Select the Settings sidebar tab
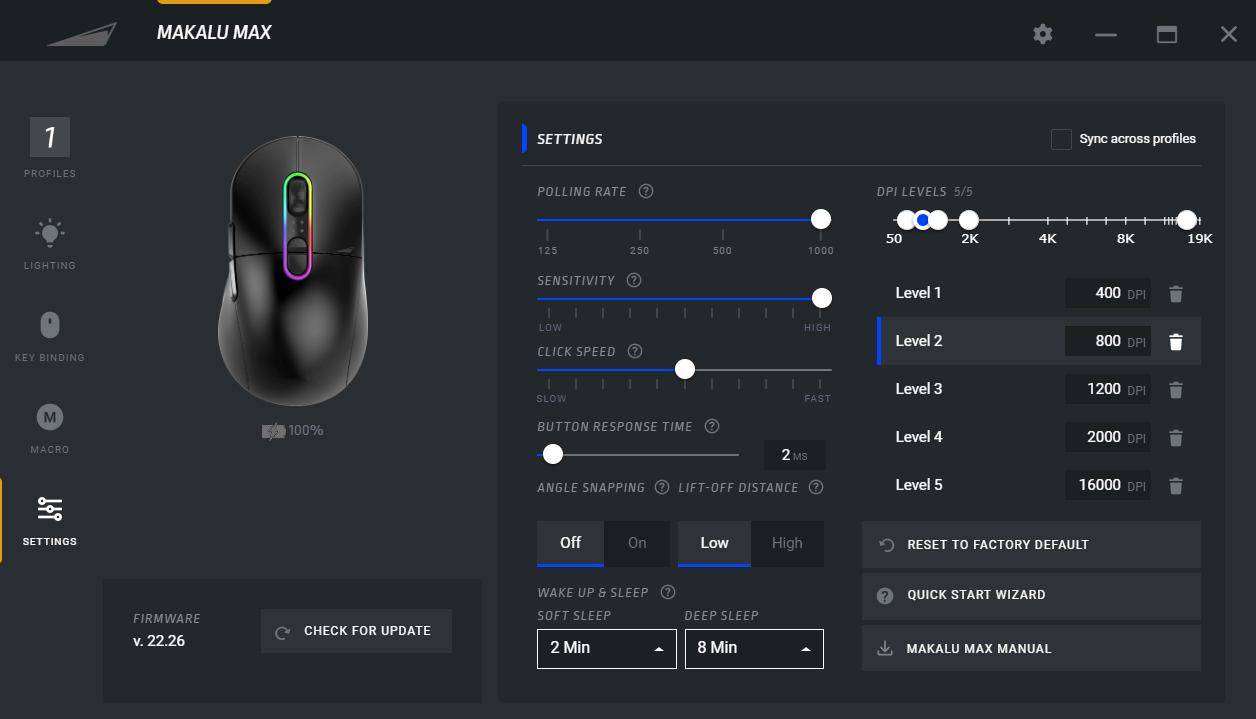1256x719 pixels. 50,521
